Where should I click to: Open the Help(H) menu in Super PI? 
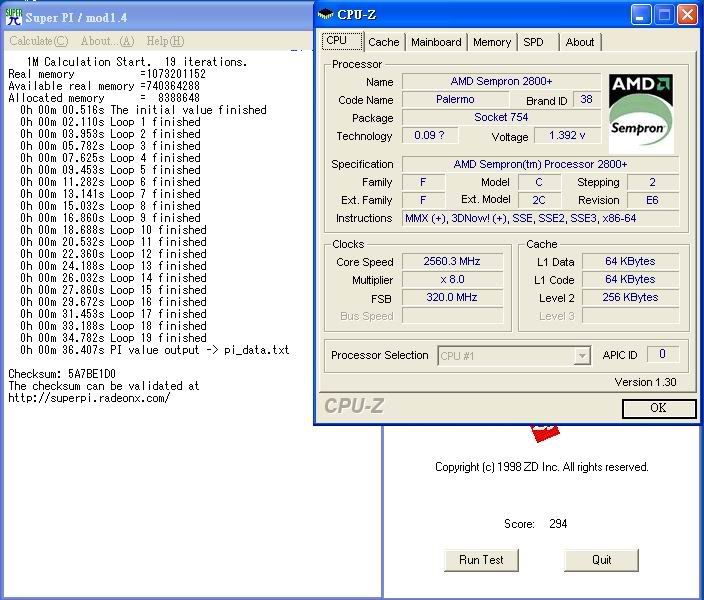(165, 41)
